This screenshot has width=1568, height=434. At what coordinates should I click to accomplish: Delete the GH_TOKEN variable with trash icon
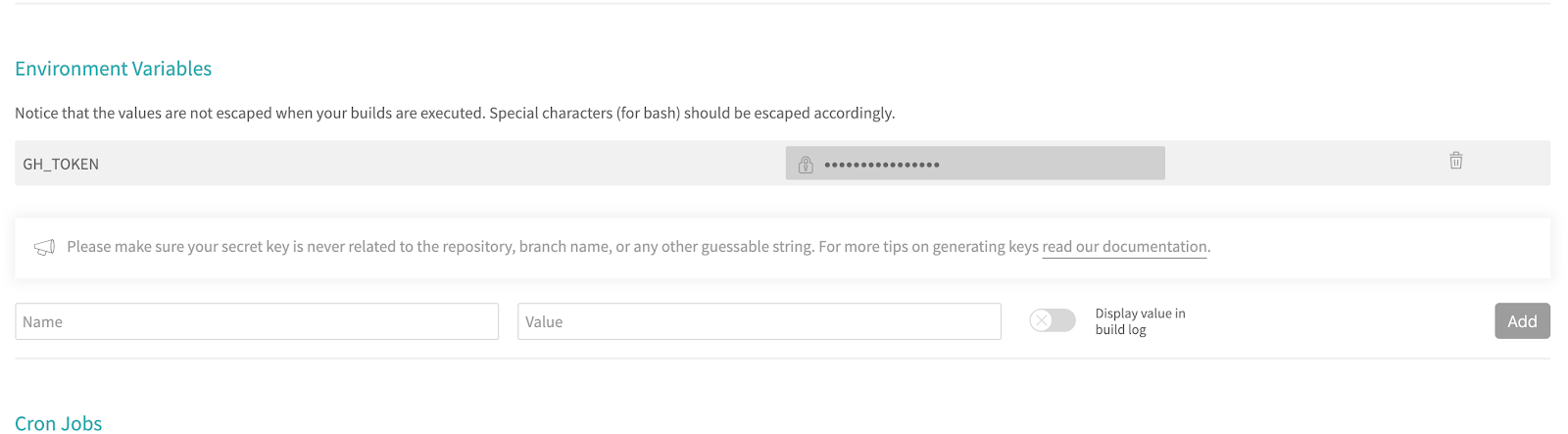coord(1455,161)
